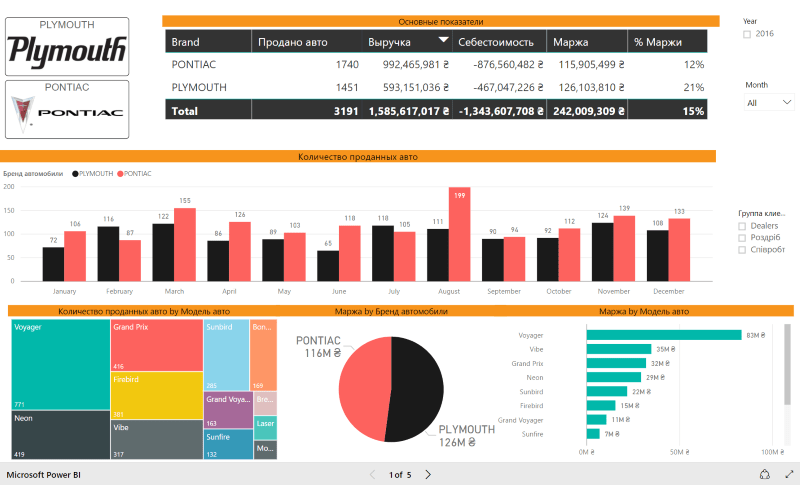
Task: Click the Voyager 83M margin bar
Action: [664, 335]
